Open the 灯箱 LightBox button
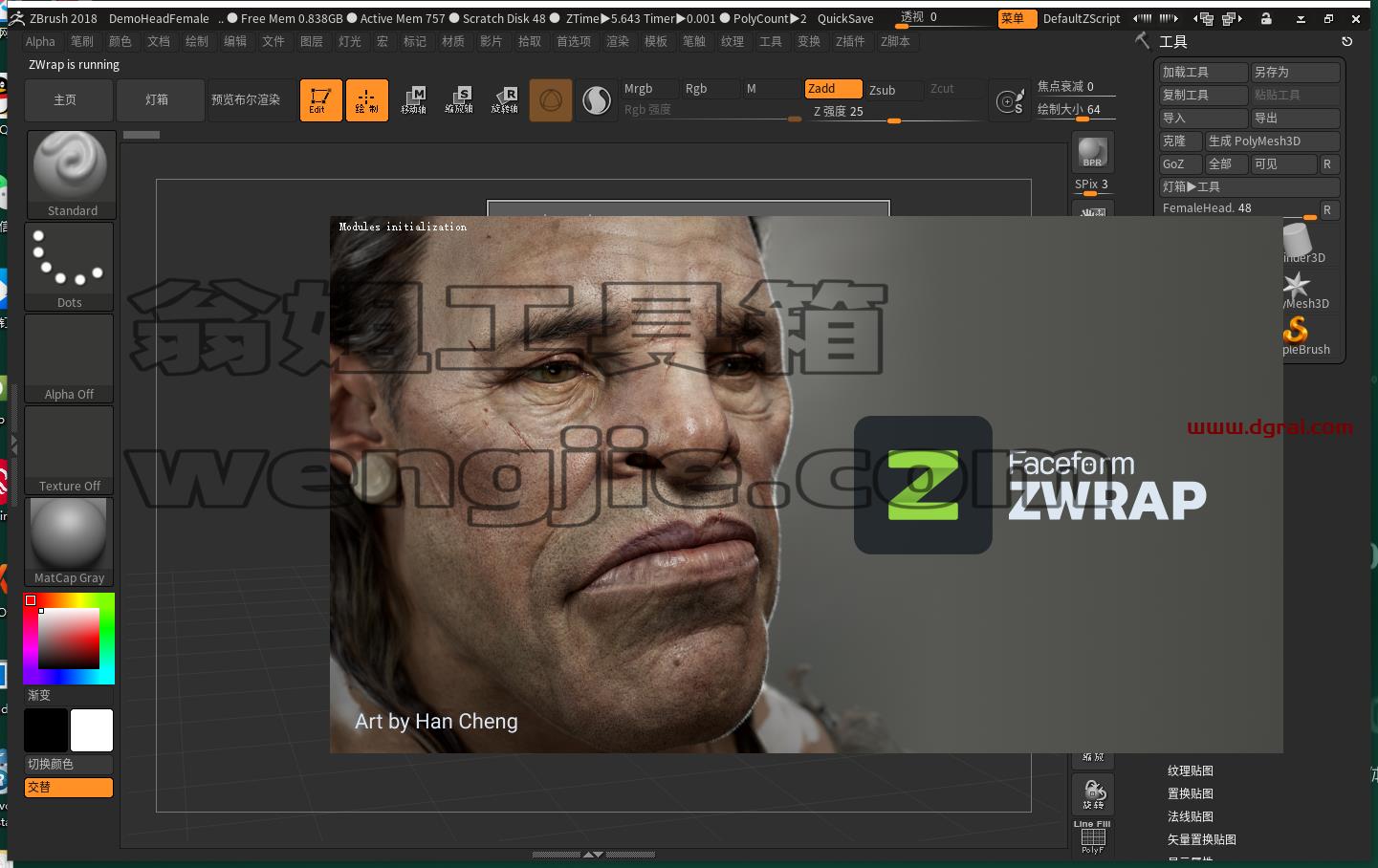The height and width of the screenshot is (868, 1378). tap(161, 100)
